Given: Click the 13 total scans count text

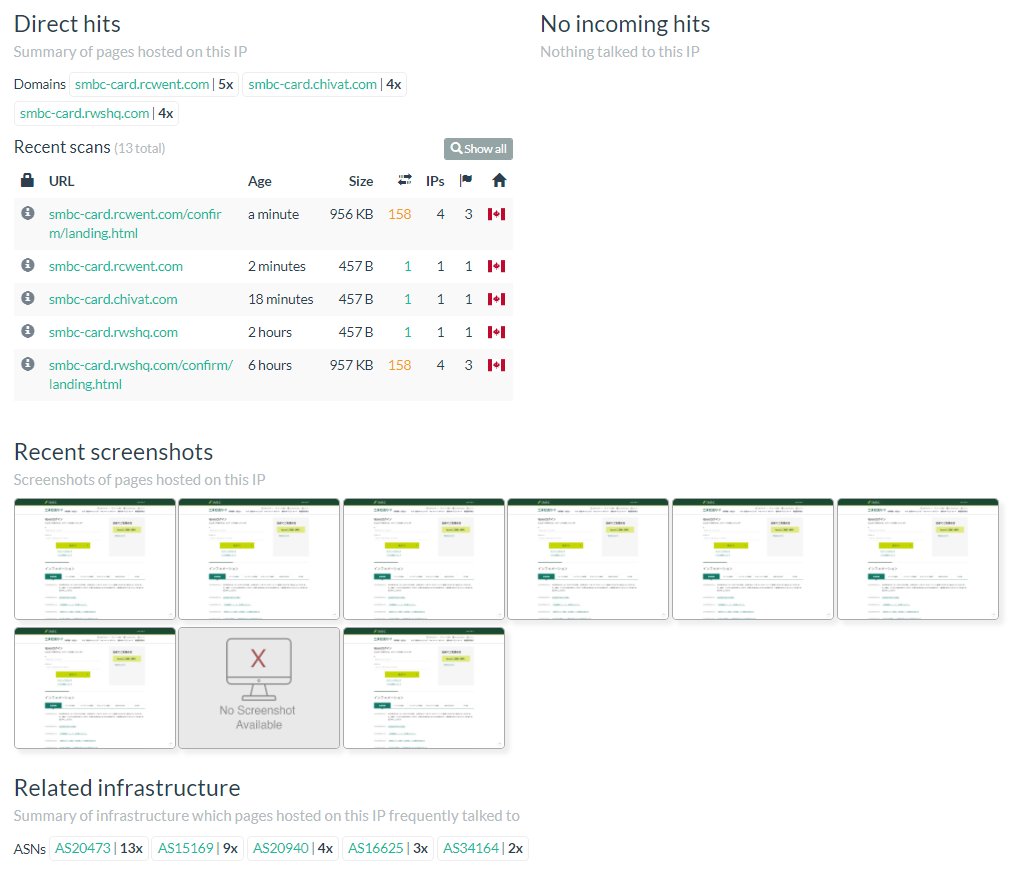Looking at the screenshot, I should [139, 149].
